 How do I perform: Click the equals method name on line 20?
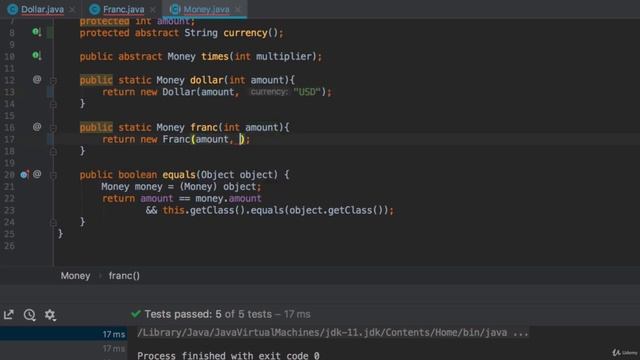tap(179, 175)
